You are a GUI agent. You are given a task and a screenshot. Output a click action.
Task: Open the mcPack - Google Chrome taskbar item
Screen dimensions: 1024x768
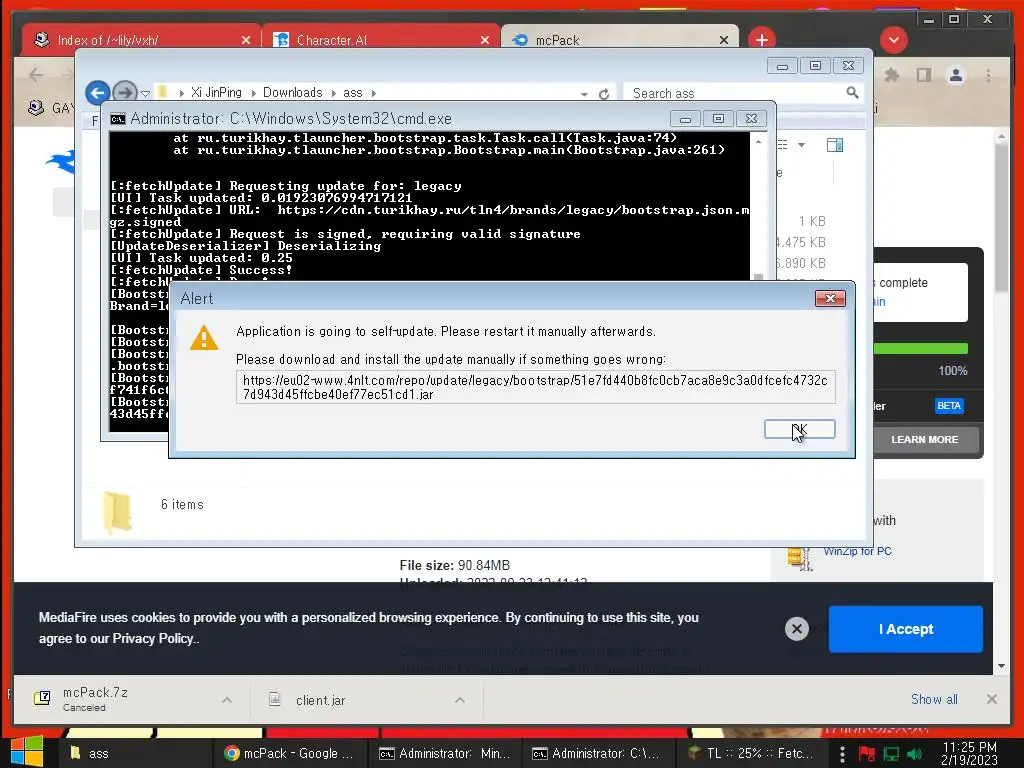289,753
